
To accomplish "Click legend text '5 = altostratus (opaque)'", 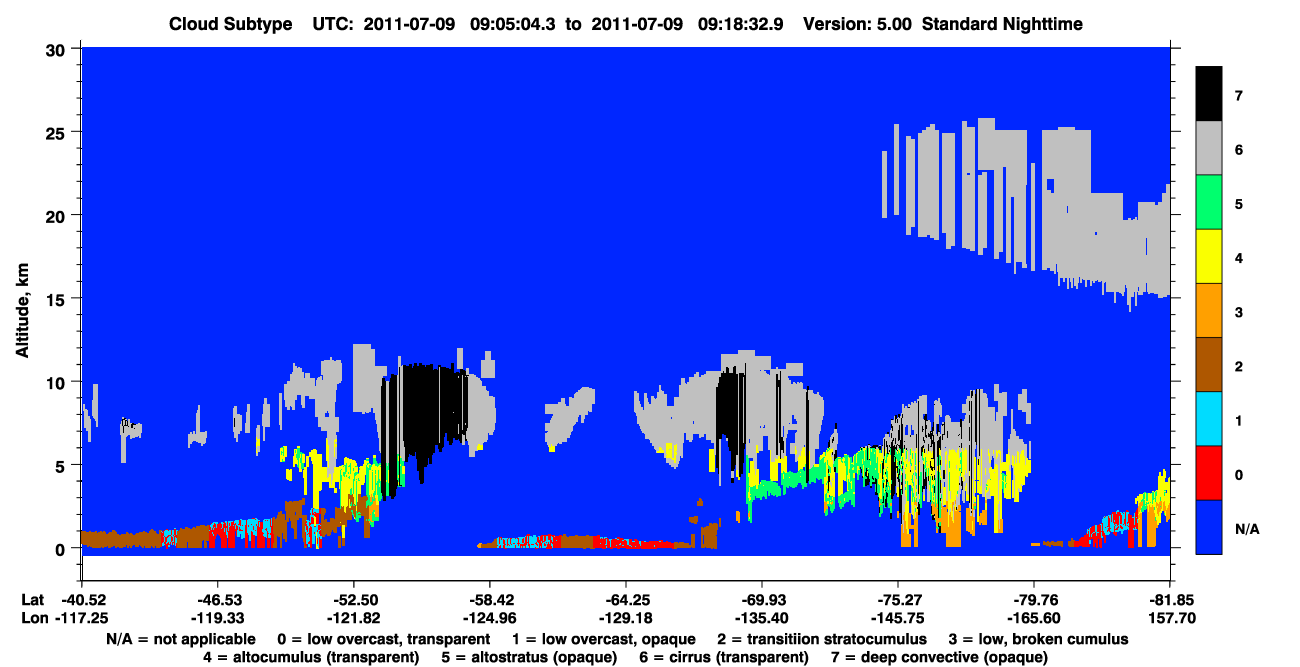I will pyautogui.click(x=530, y=658).
